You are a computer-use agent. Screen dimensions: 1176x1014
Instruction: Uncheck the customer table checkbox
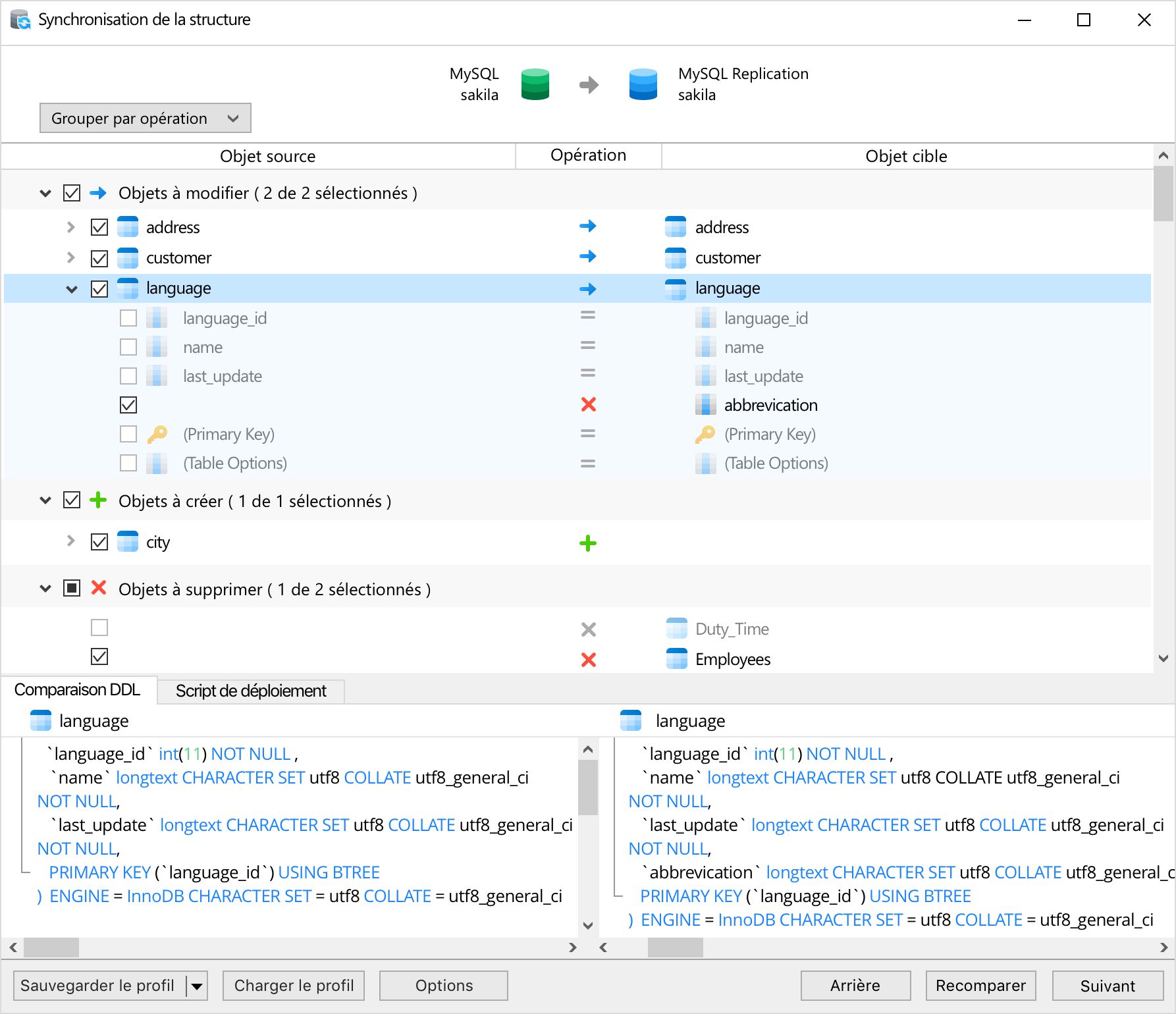click(99, 258)
